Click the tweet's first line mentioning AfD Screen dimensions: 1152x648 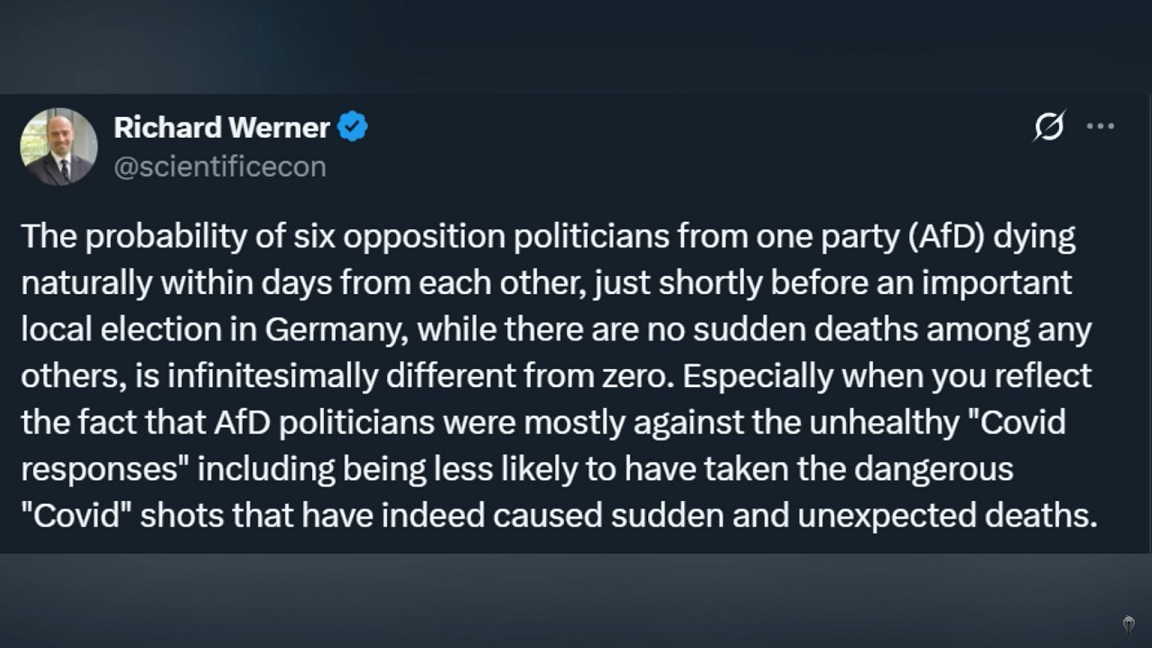548,237
